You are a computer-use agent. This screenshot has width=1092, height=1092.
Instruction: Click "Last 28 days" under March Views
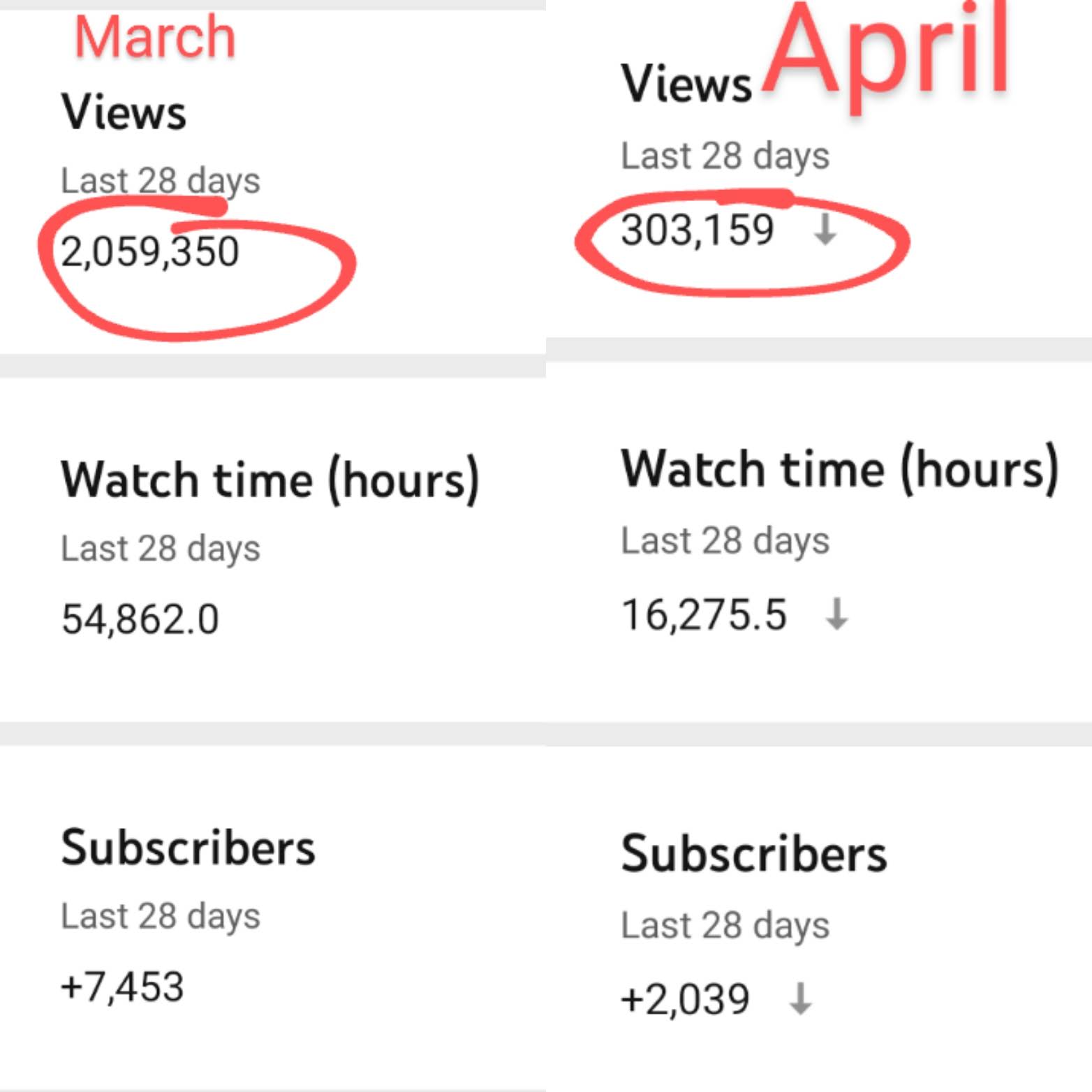161,181
